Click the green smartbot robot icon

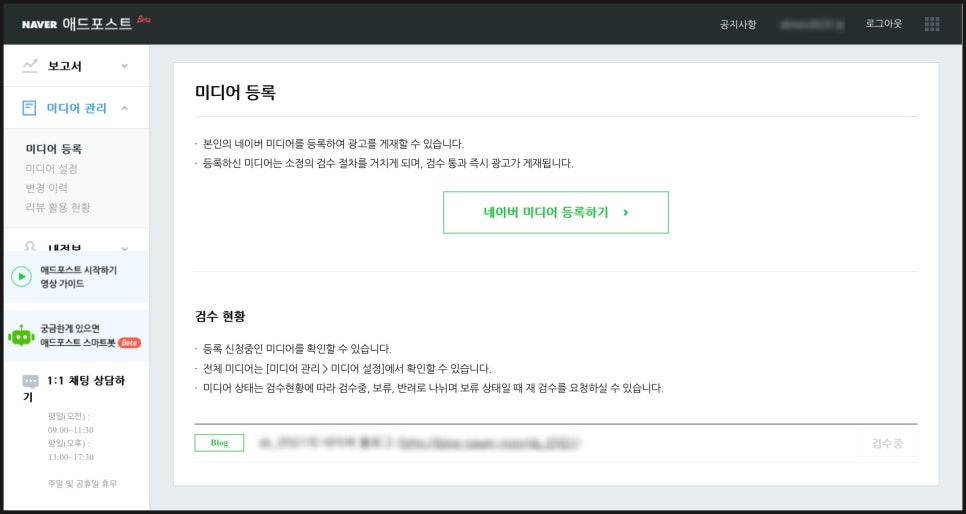22,335
